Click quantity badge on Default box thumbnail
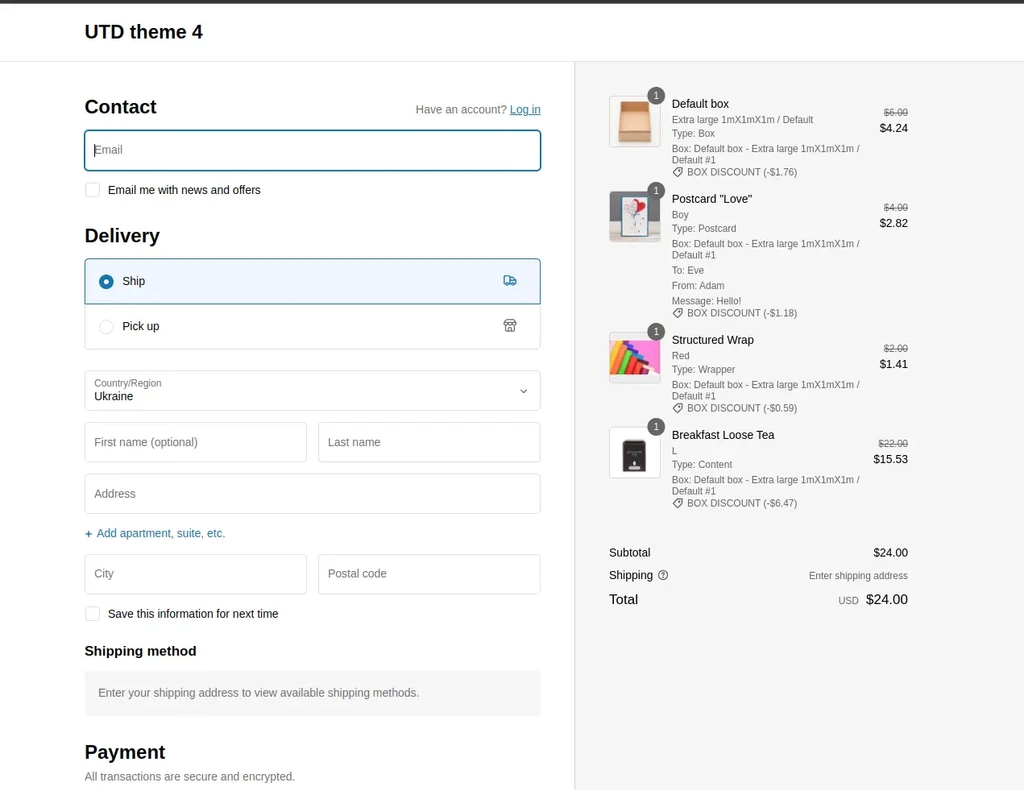 point(656,95)
